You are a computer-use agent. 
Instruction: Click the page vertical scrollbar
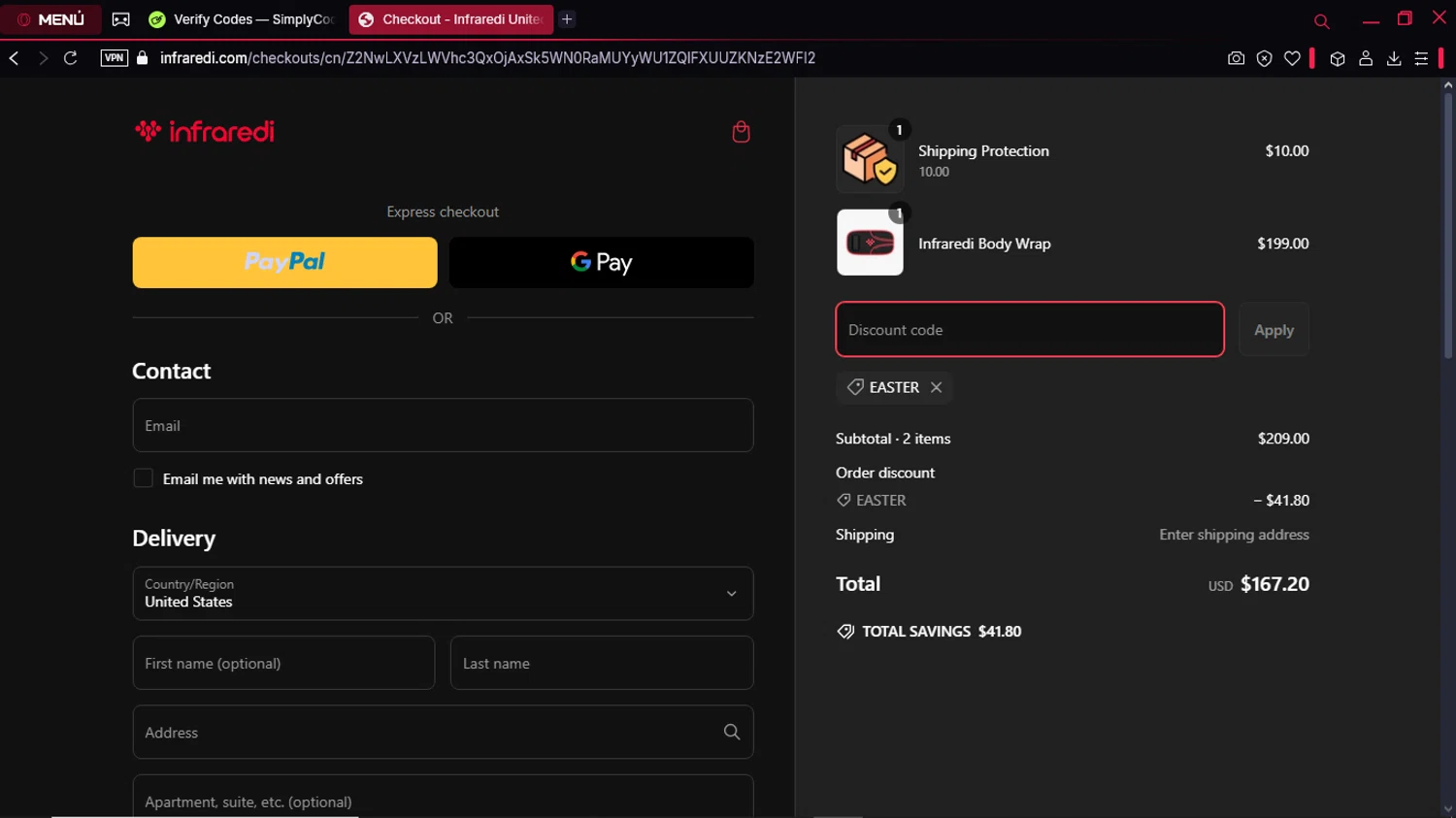coord(1447,227)
